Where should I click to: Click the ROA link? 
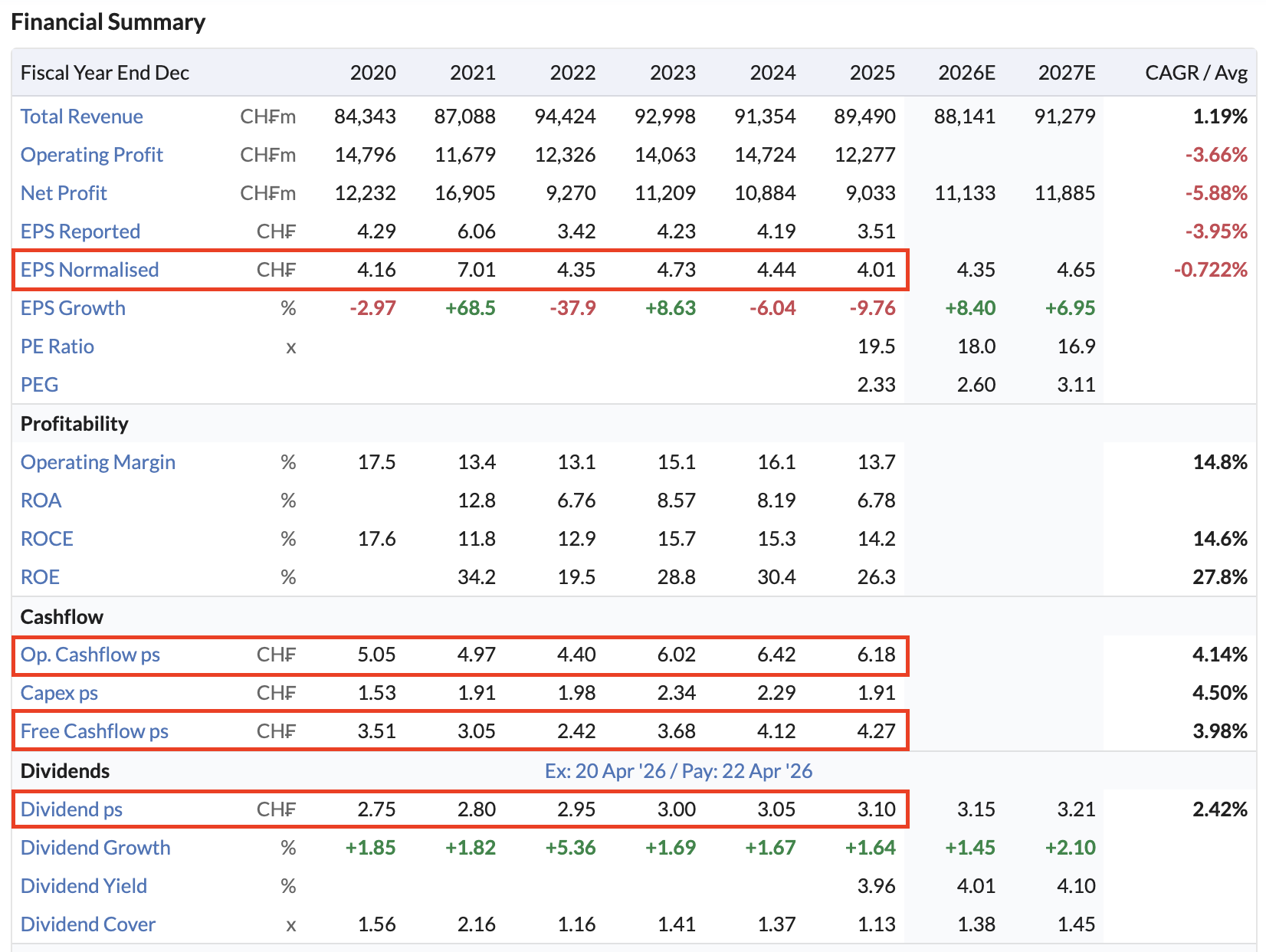(x=41, y=501)
